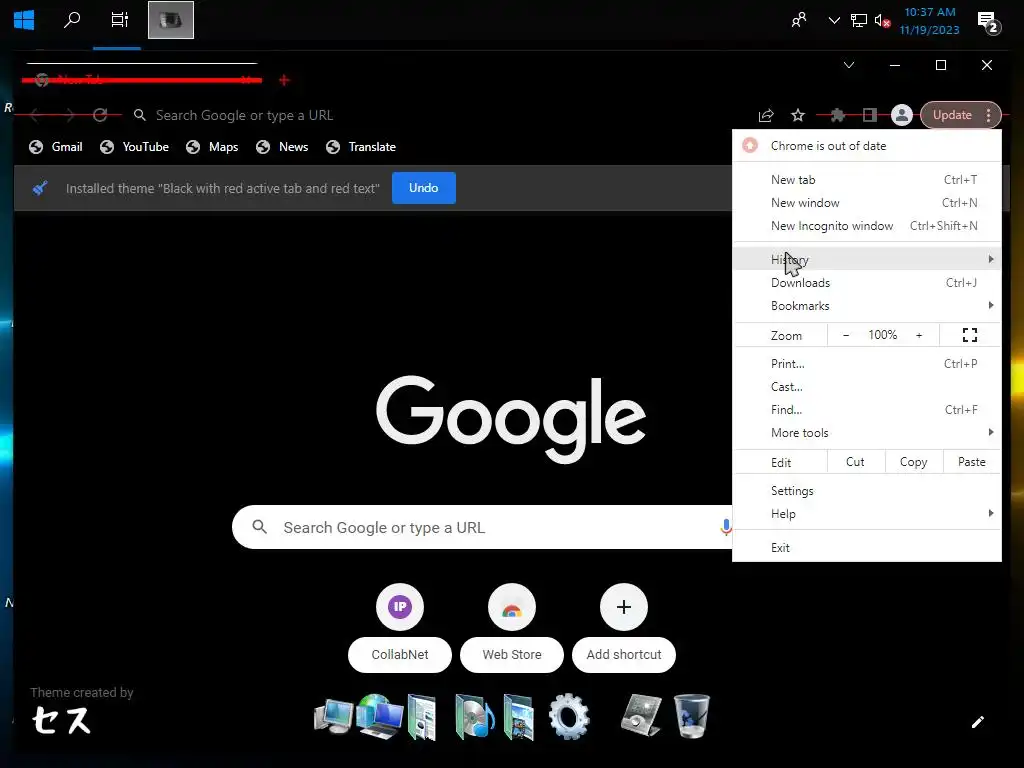The width and height of the screenshot is (1024, 768).
Task: Open the new tab plus button
Action: tap(283, 80)
